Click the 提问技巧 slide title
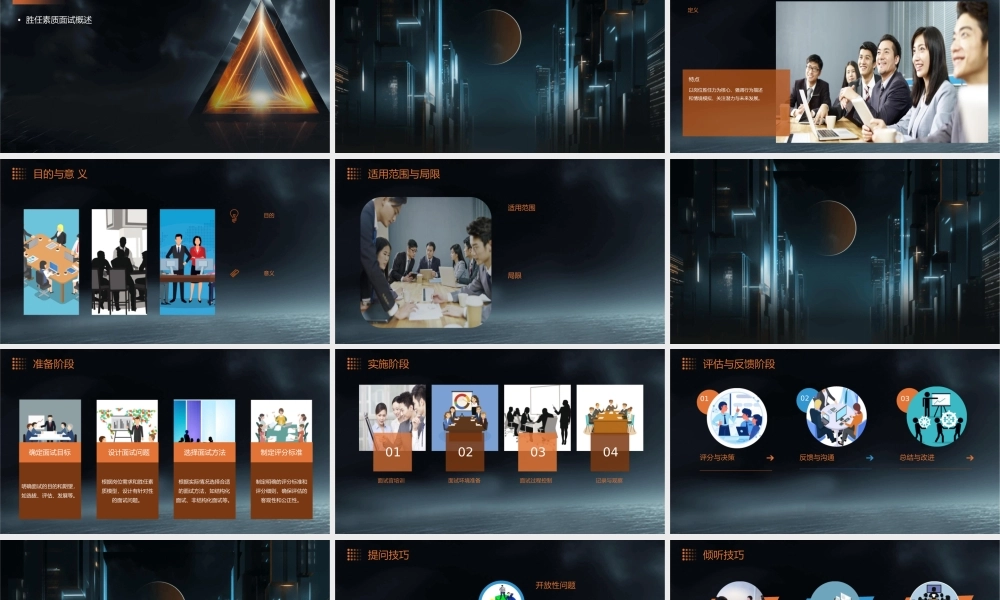This screenshot has width=1000, height=600. click(x=388, y=555)
